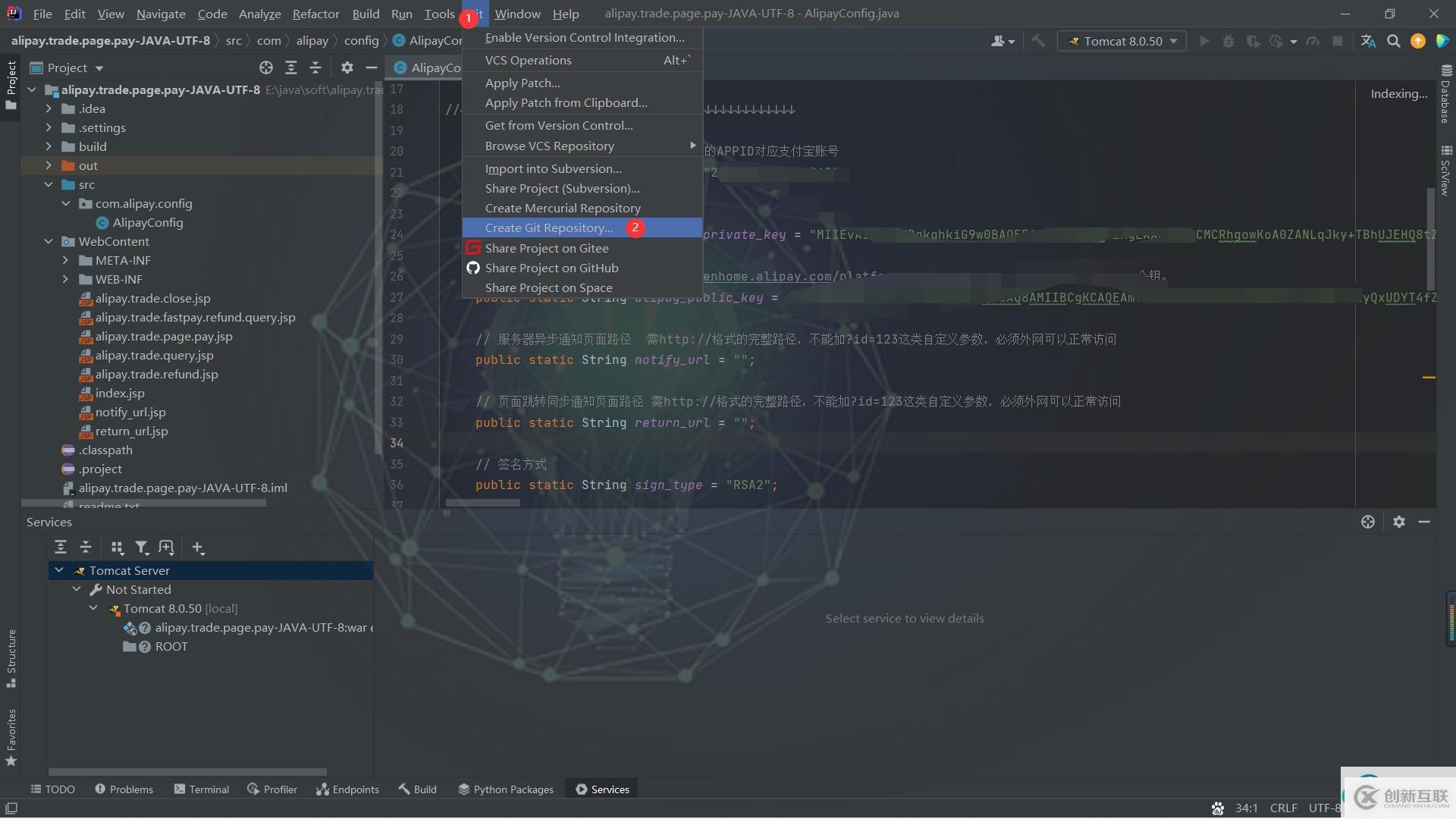Choose Enable Version Control Integration...
The width and height of the screenshot is (1456, 819).
coord(582,37)
